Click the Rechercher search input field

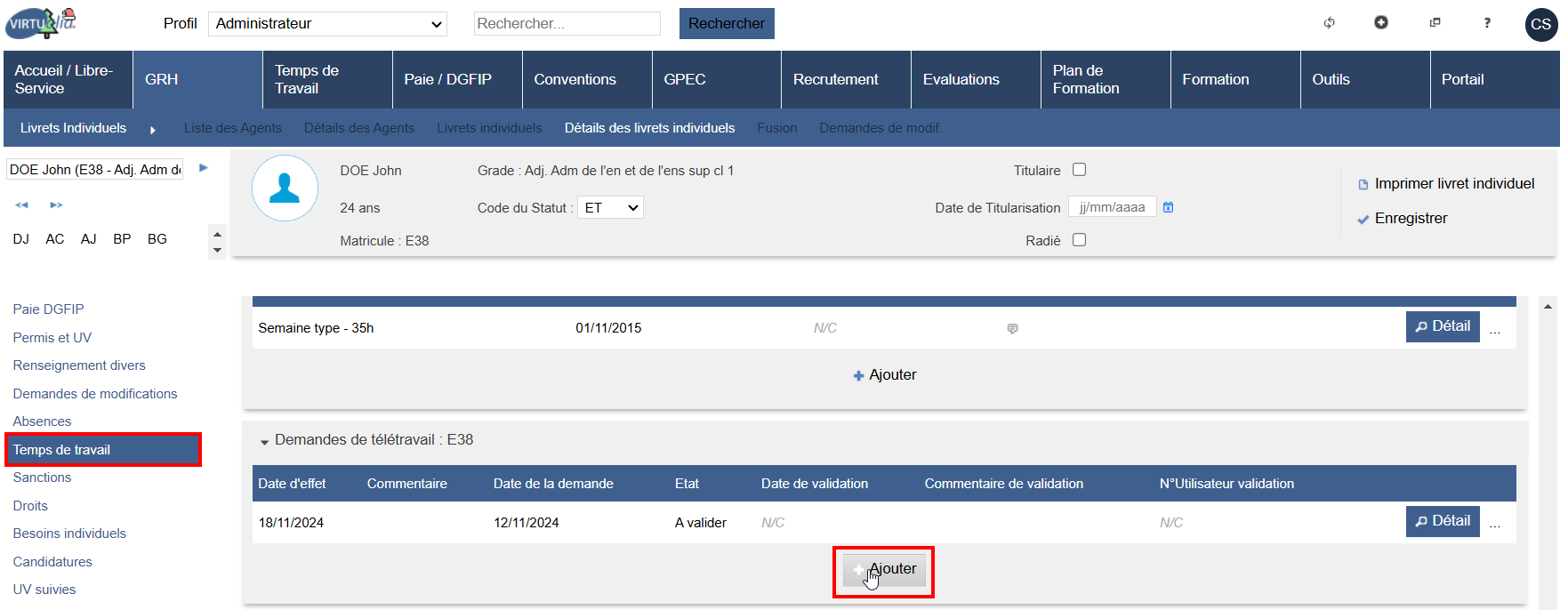(x=567, y=24)
